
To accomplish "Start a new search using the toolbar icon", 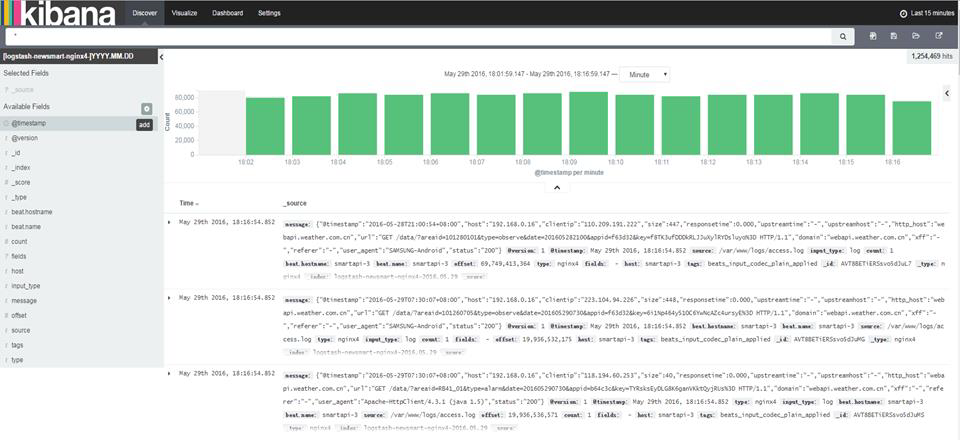I will point(874,36).
